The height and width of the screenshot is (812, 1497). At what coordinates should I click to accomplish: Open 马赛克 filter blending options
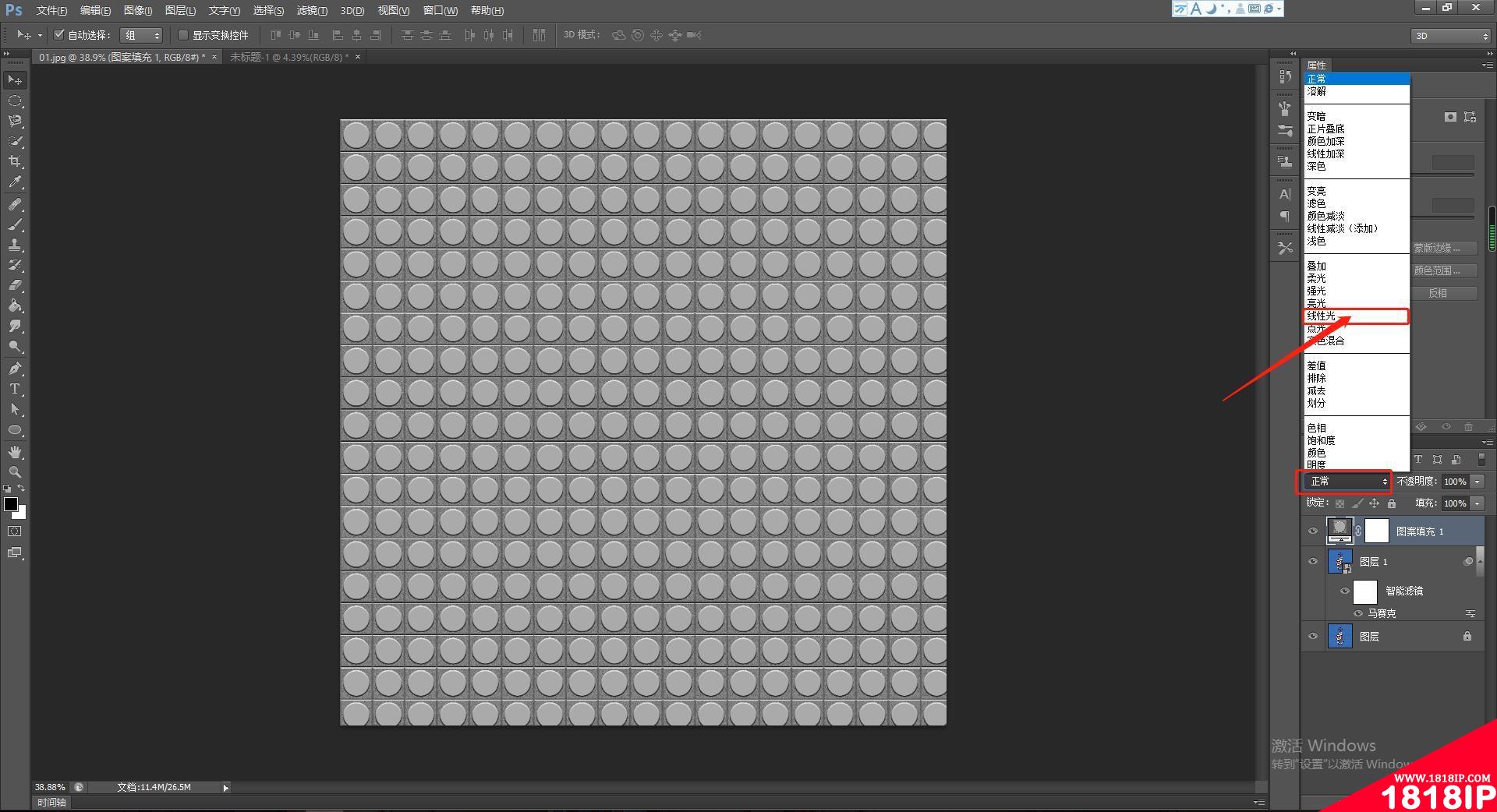1470,613
